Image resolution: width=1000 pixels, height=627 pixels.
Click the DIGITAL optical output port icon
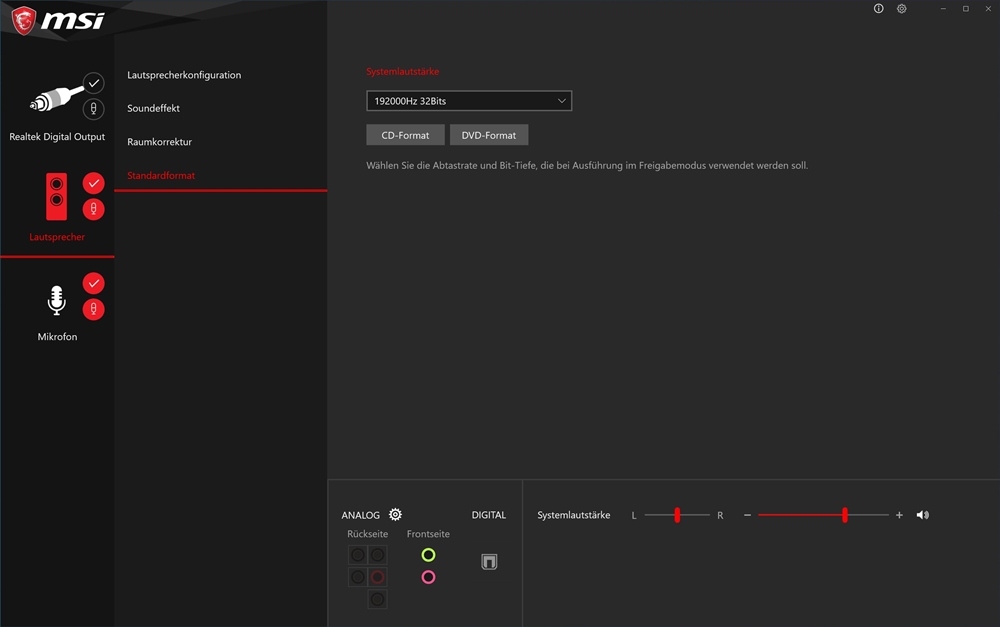point(489,561)
